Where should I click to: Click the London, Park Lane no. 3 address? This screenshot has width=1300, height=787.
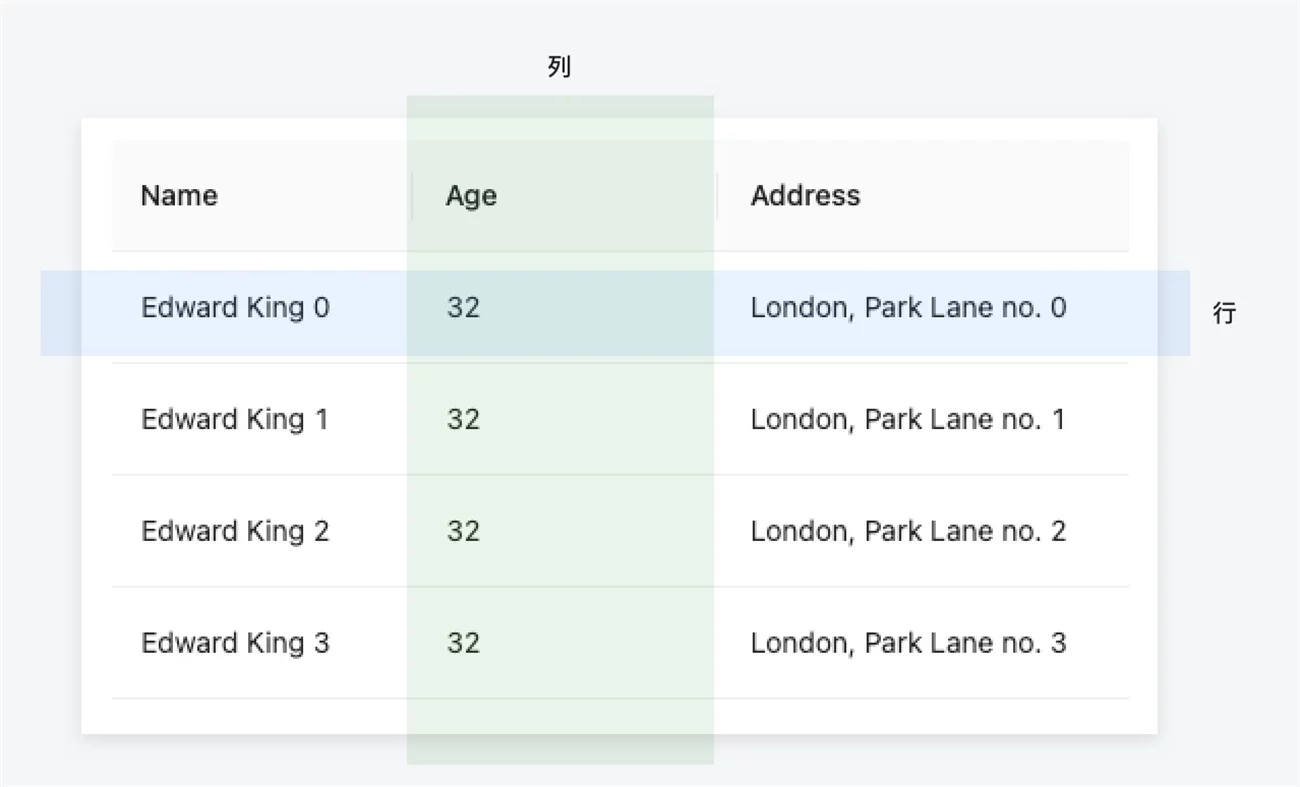(x=908, y=643)
